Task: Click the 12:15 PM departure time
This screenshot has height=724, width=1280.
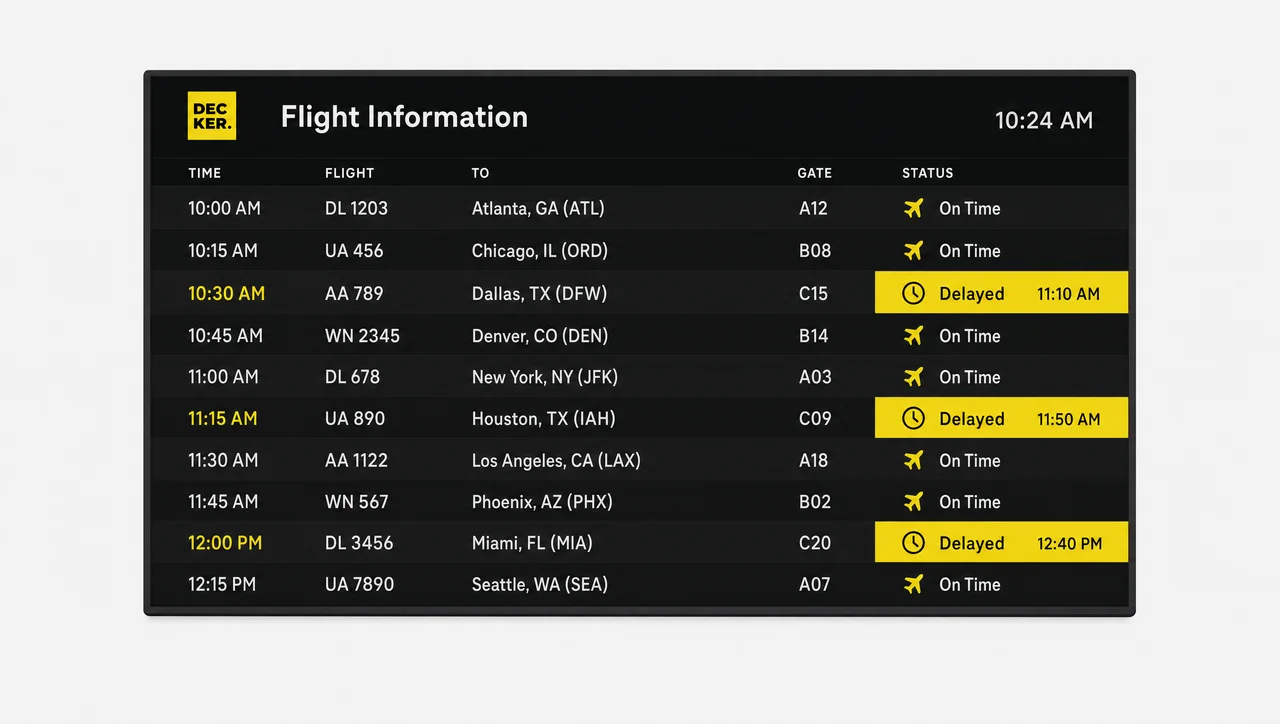Action: [223, 585]
